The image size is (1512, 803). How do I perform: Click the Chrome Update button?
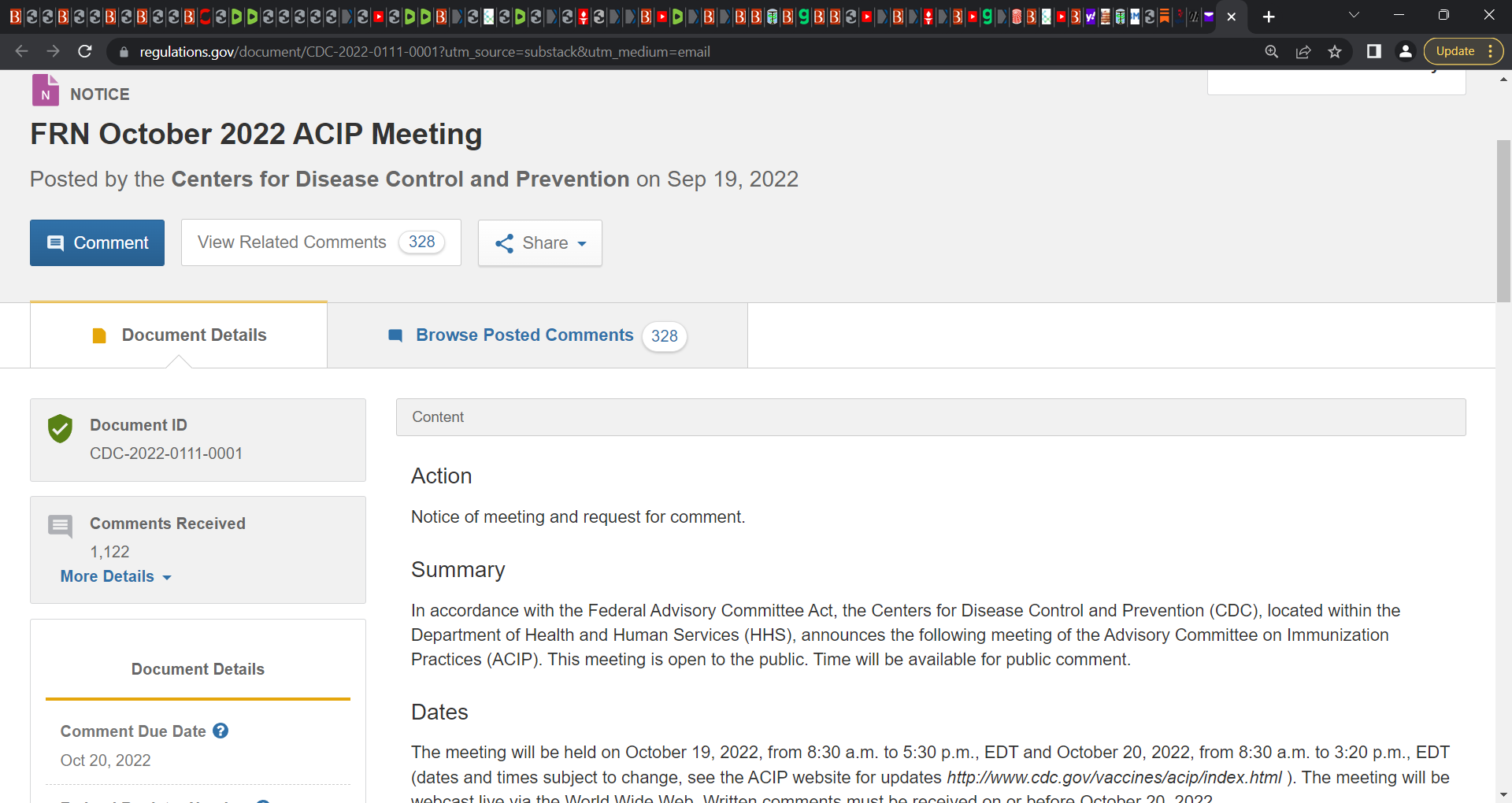point(1455,51)
